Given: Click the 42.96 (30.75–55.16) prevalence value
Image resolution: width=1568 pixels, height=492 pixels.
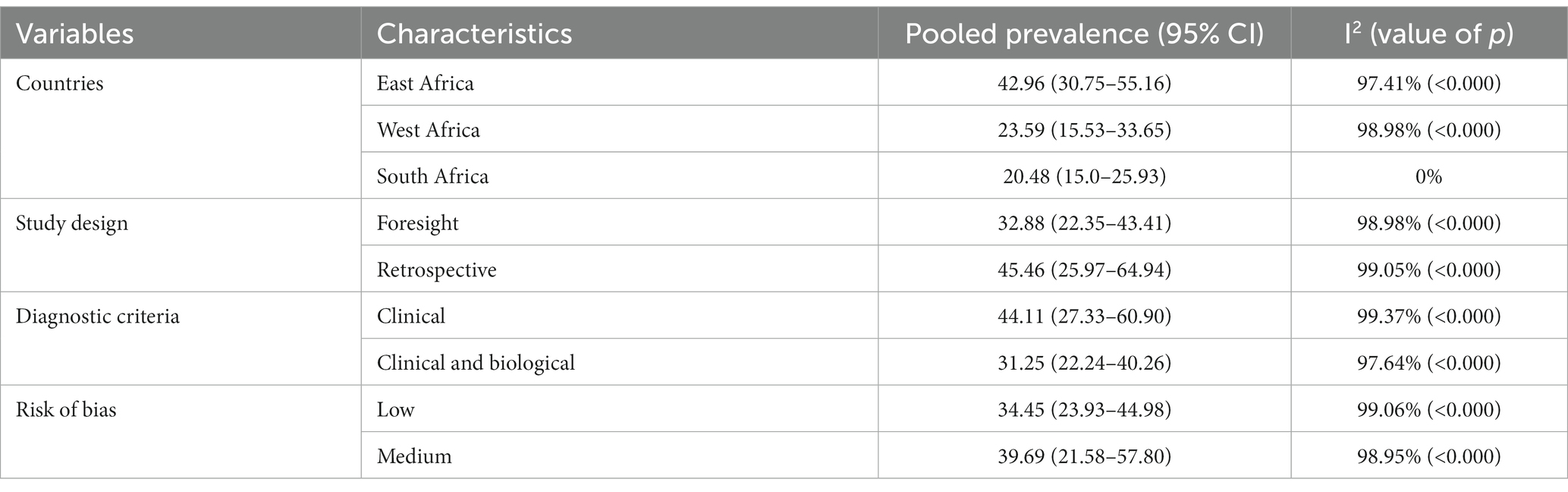Looking at the screenshot, I should (x=1084, y=83).
